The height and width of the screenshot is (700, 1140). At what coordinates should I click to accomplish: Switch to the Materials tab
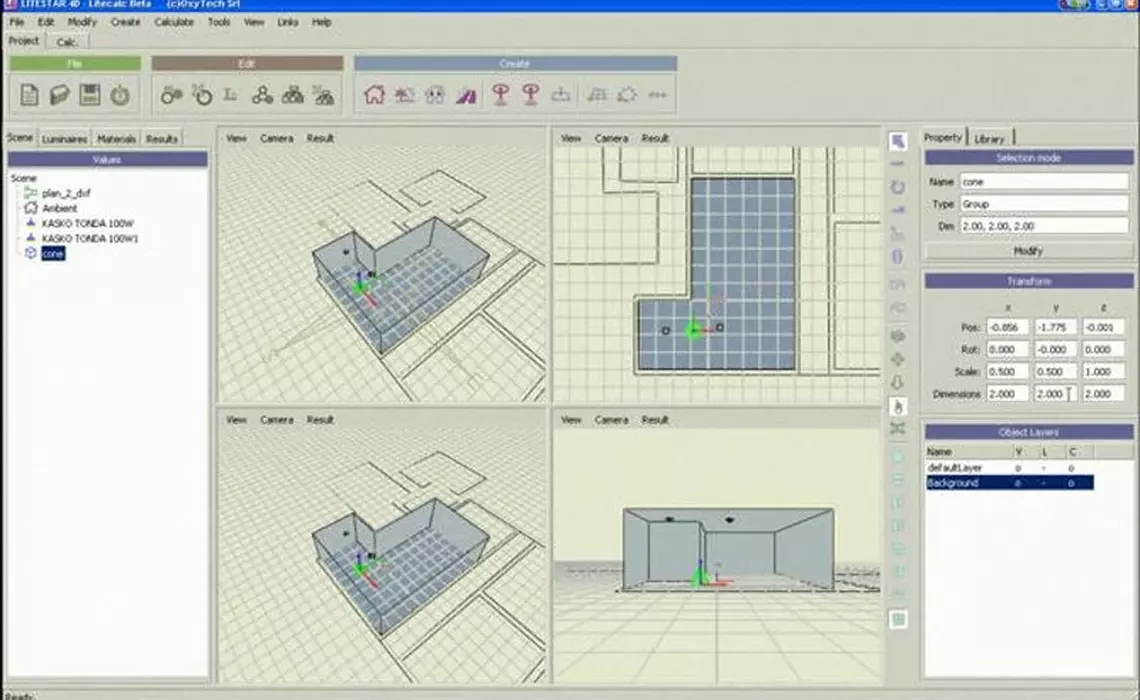(x=116, y=139)
